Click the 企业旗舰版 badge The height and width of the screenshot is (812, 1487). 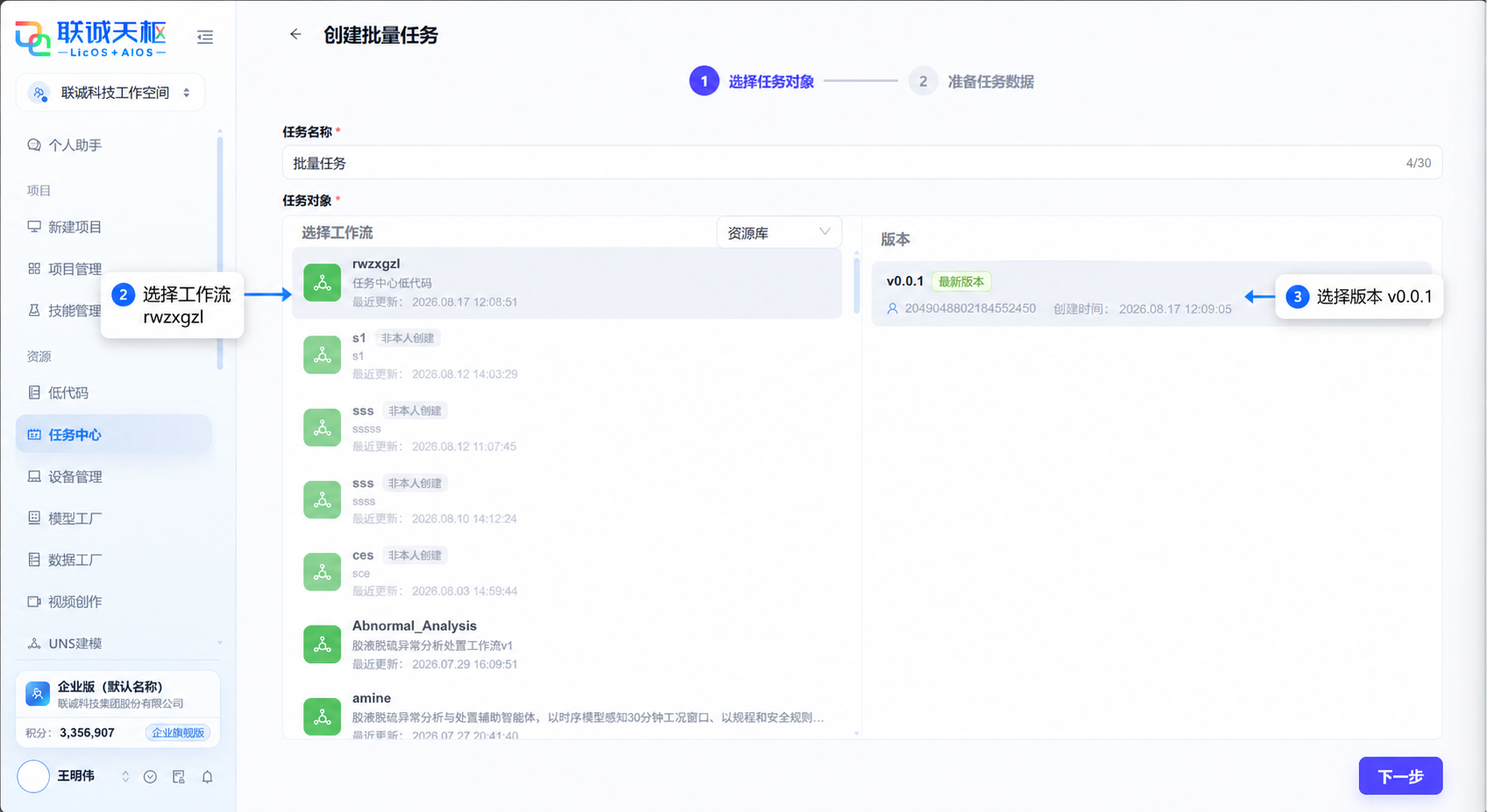coord(178,732)
